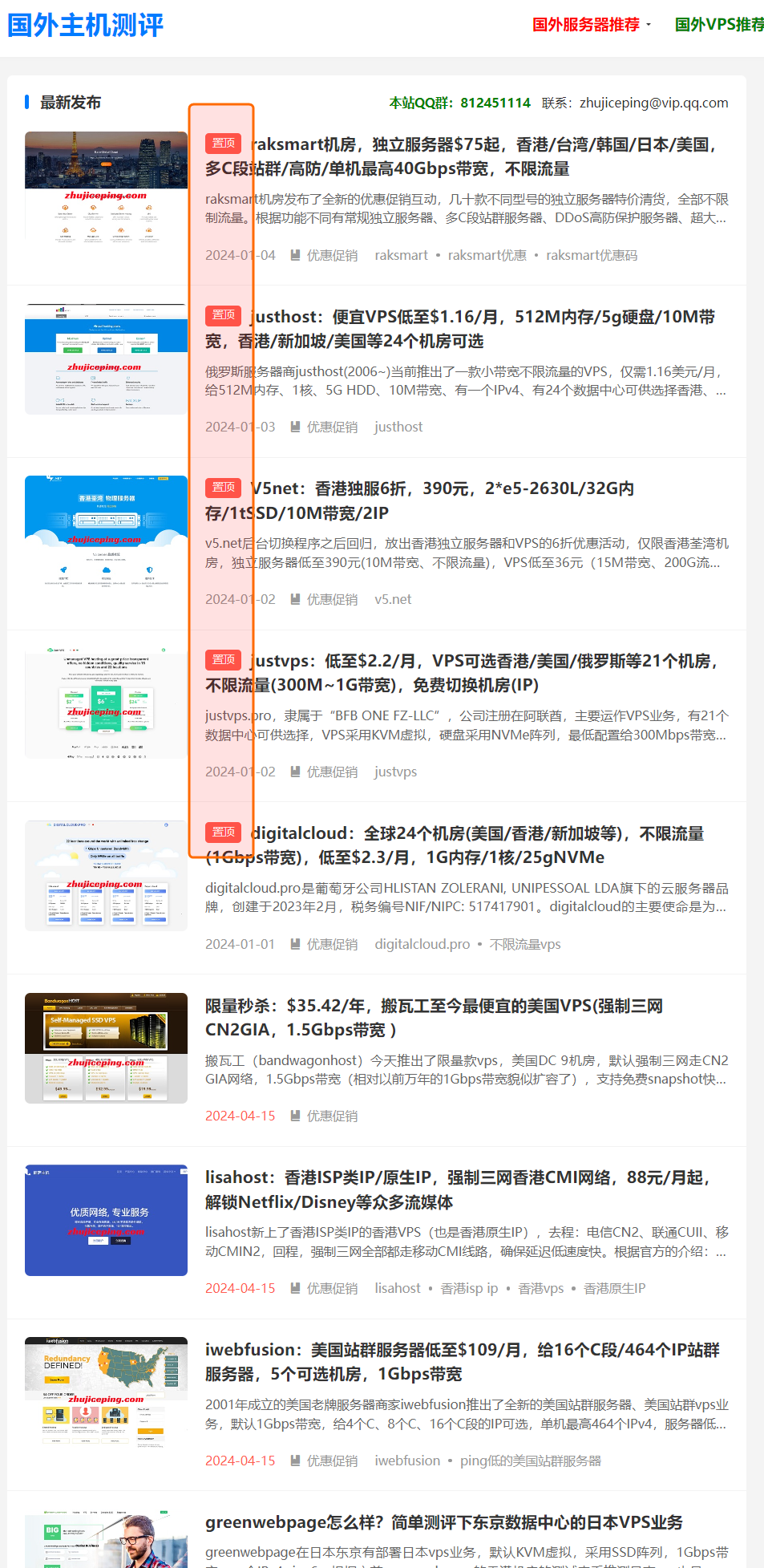Click the 置顶 badge on justhost post
The height and width of the screenshot is (1568, 764).
click(x=224, y=315)
